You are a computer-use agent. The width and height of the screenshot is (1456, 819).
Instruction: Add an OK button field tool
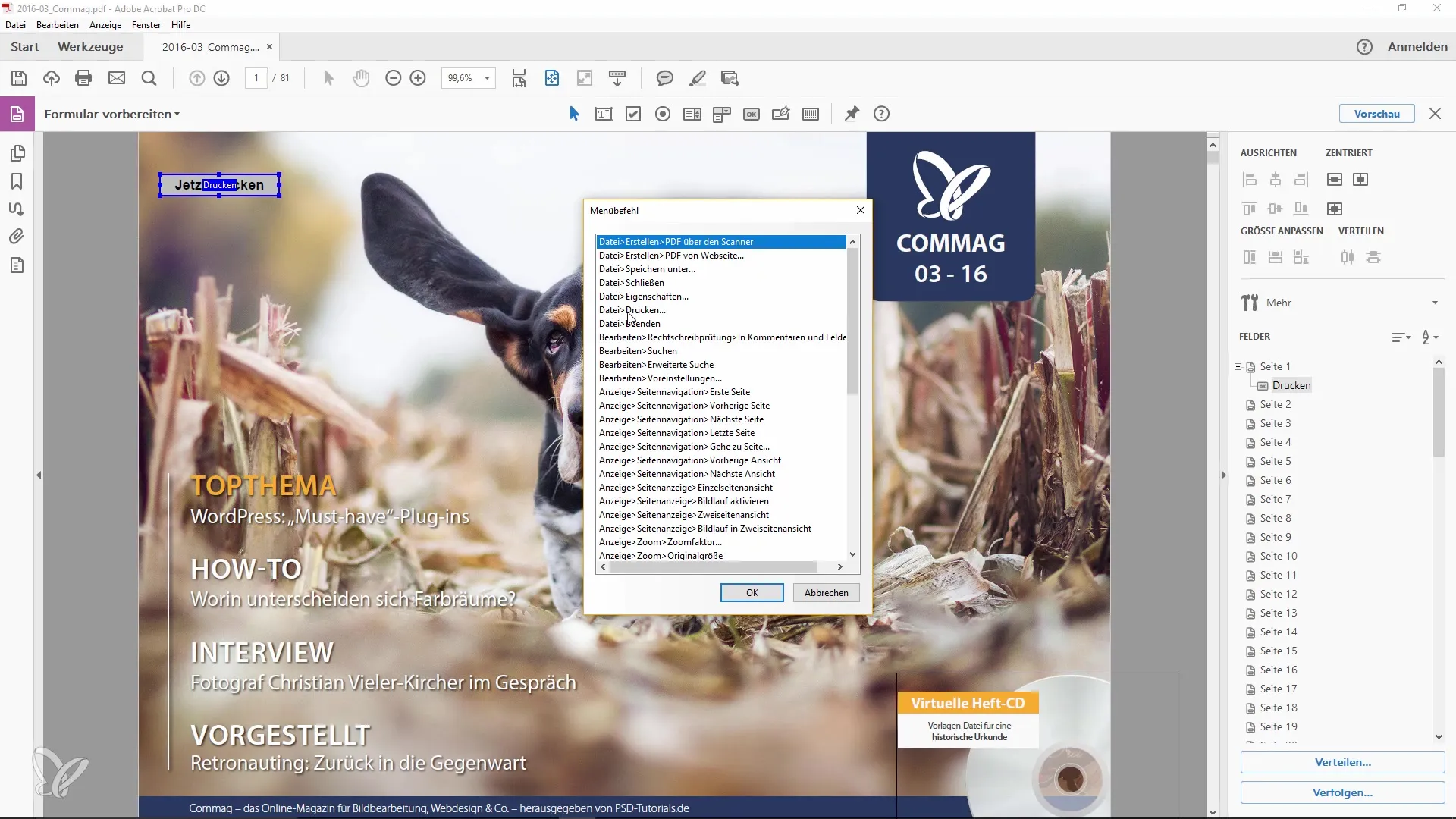click(752, 115)
